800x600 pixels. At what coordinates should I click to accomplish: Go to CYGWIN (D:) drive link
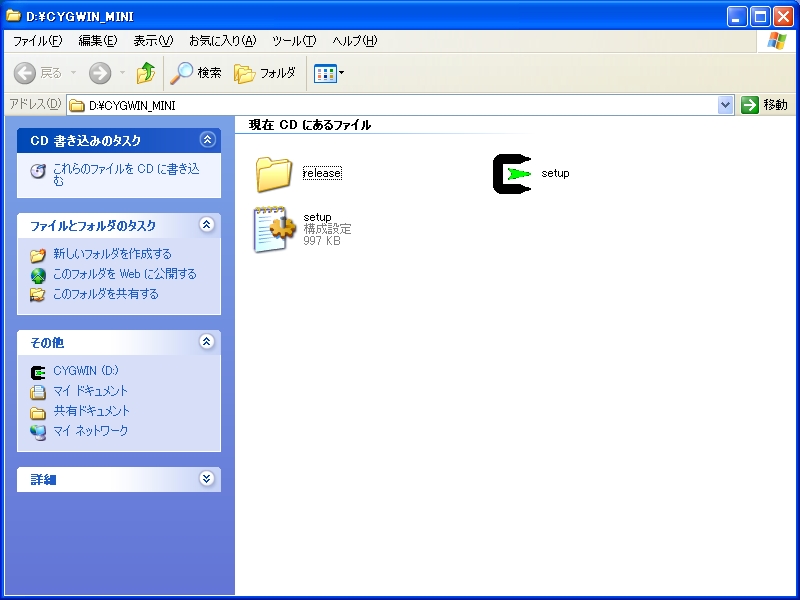86,371
